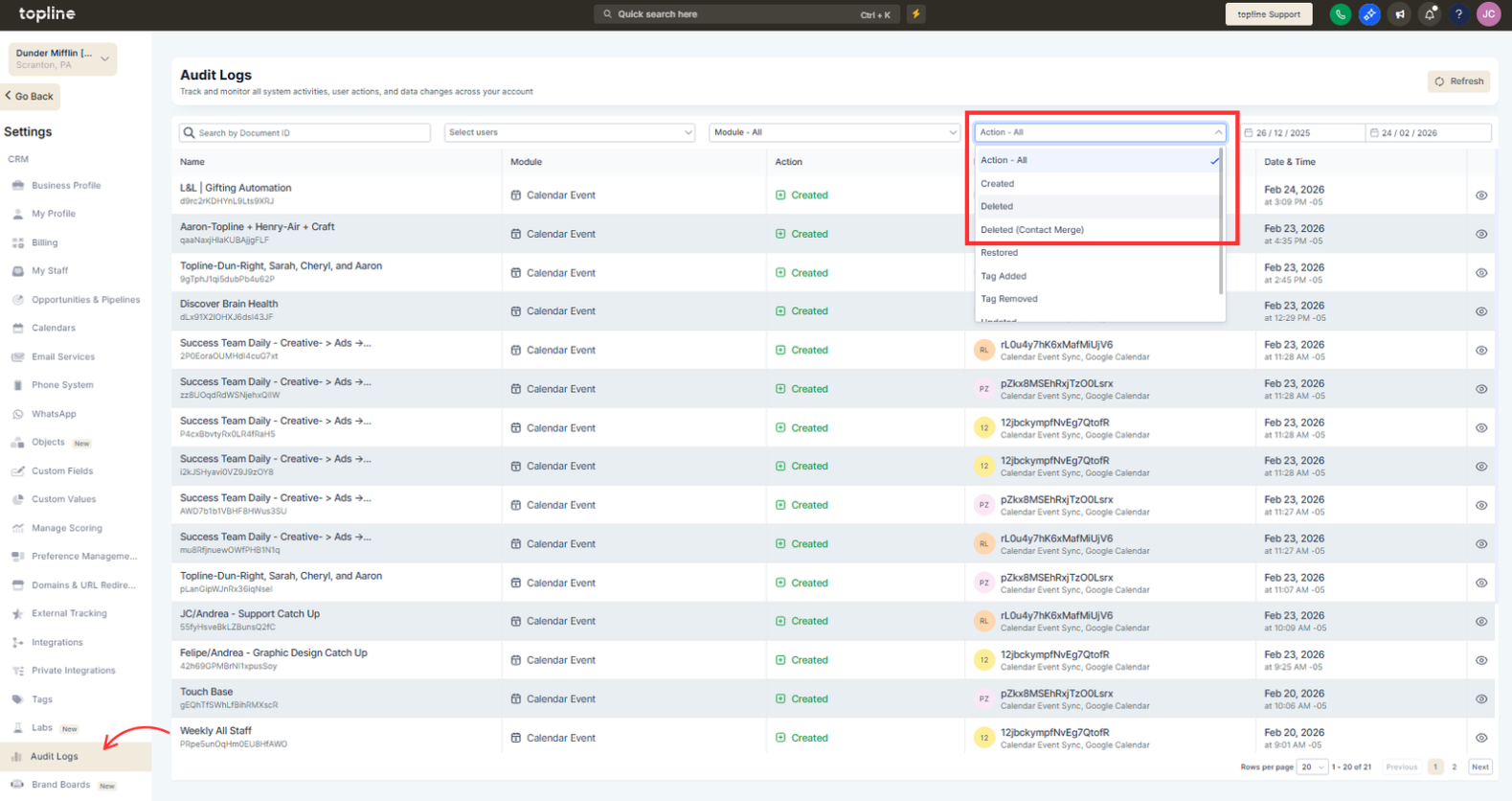This screenshot has height=801, width=1512.
Task: Select Deleted (Contact Merge) action option
Action: click(x=1031, y=230)
